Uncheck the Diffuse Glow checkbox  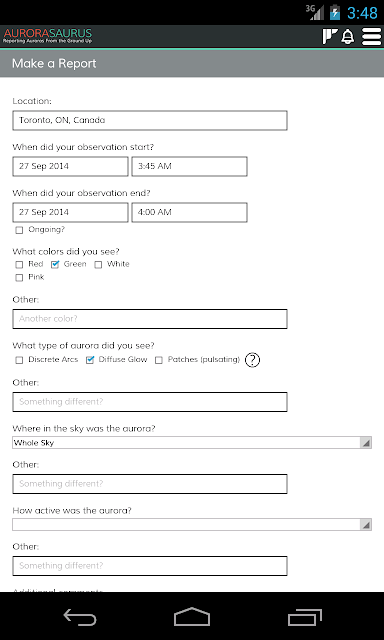[x=90, y=360]
